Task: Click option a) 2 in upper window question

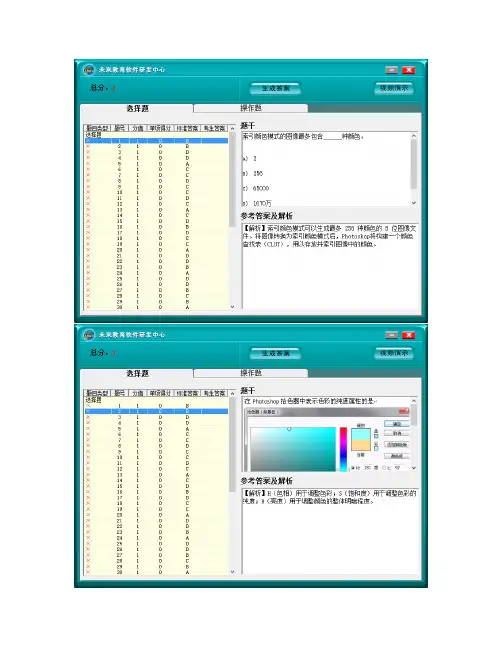Action: [x=250, y=159]
